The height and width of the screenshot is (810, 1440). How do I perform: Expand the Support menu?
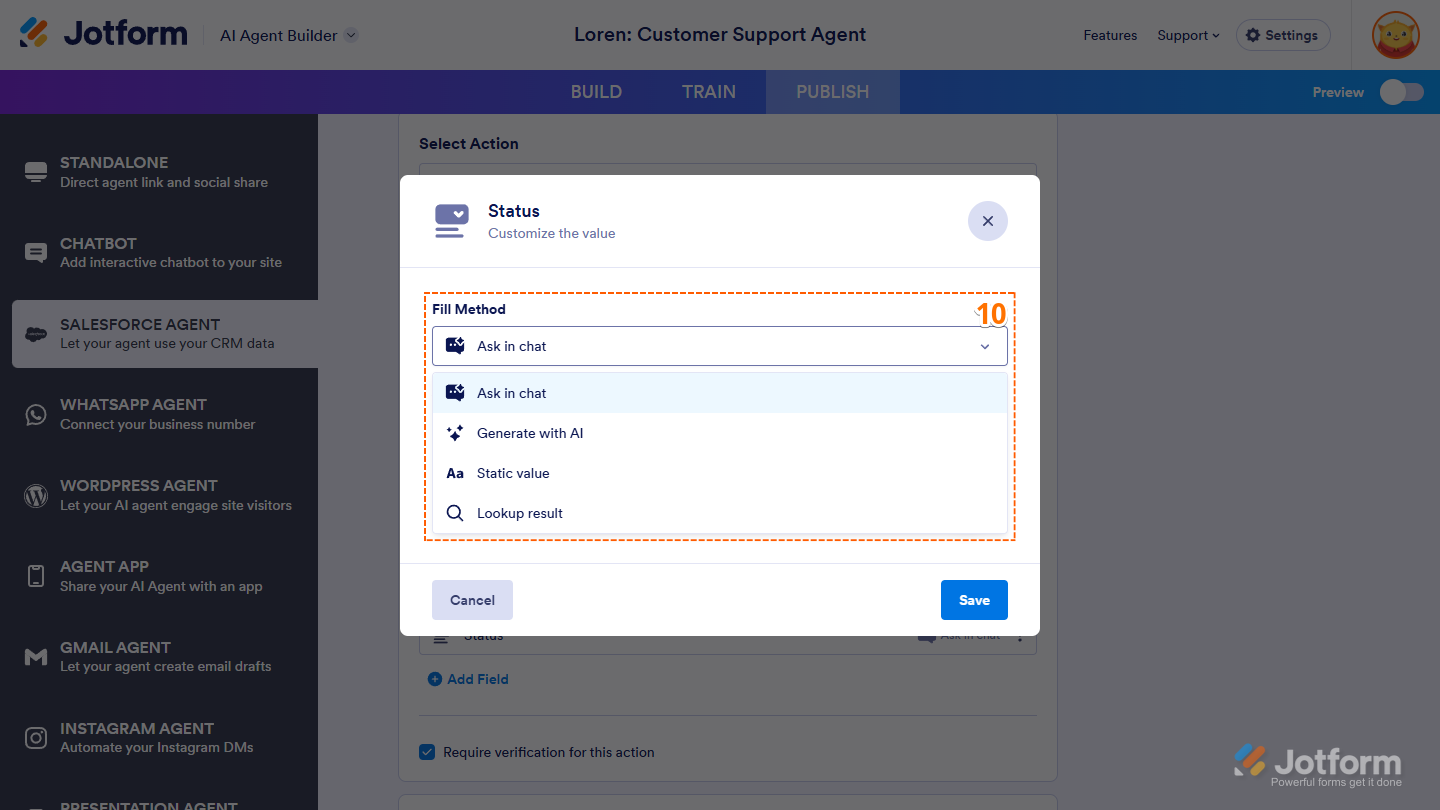[1188, 35]
